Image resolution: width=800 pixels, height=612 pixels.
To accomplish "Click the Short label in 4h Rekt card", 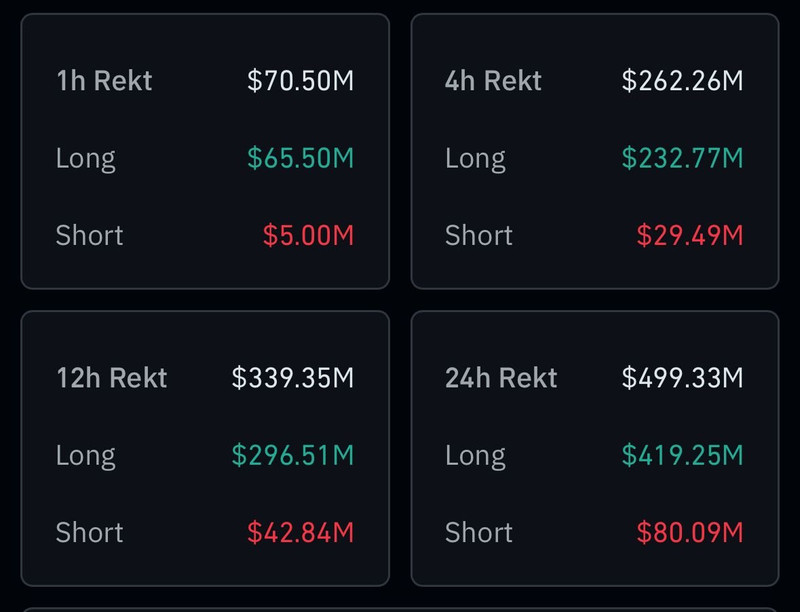I will point(479,235).
